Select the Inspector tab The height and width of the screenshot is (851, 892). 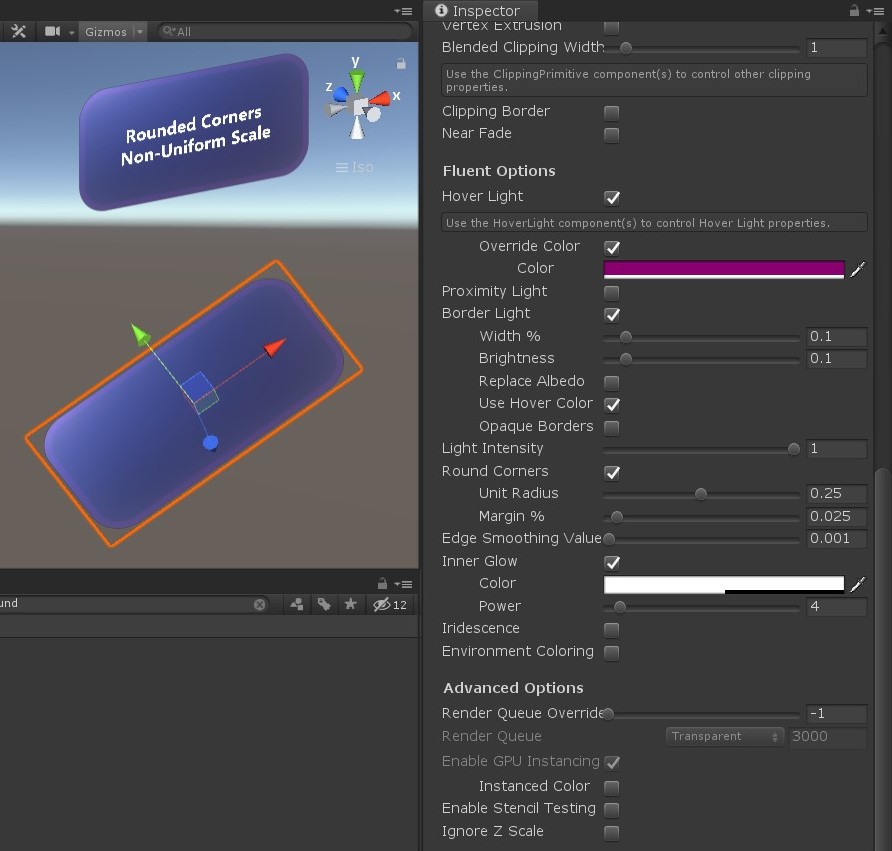tap(480, 11)
